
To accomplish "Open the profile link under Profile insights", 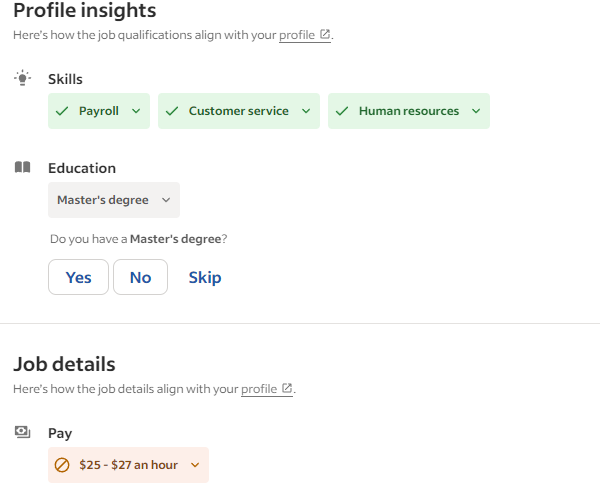I will [x=297, y=35].
